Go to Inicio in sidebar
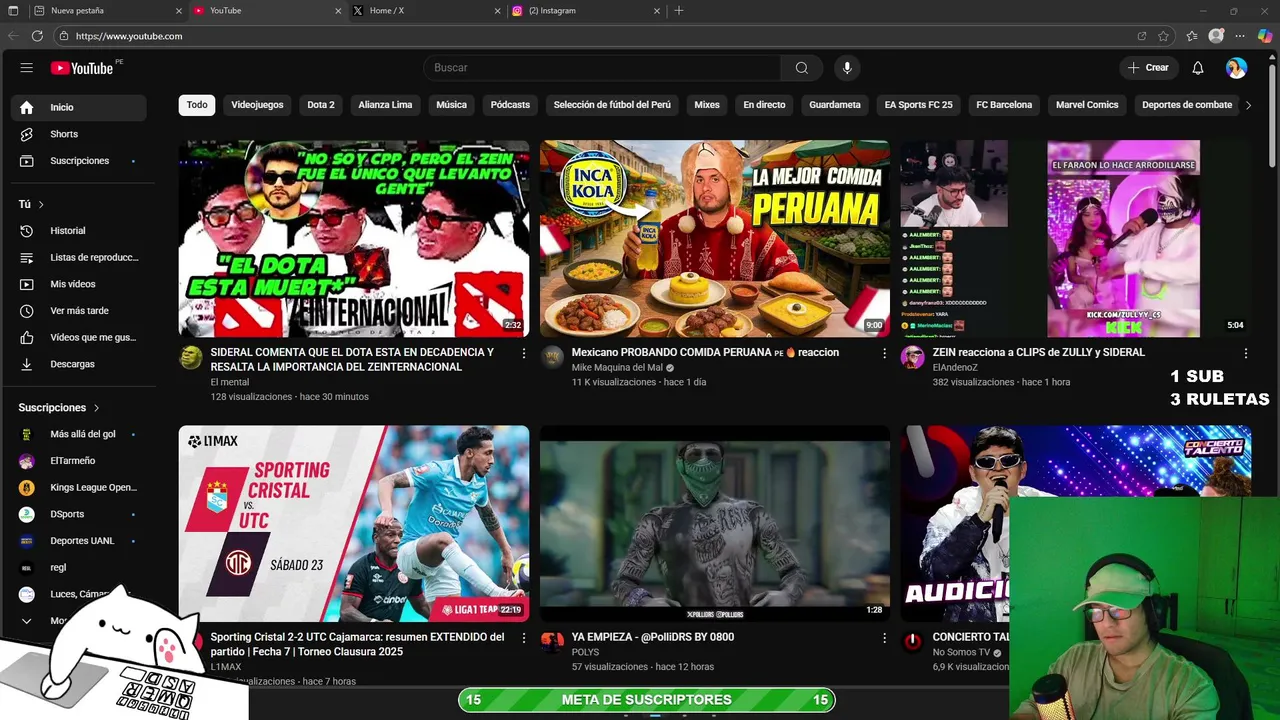 click(x=78, y=107)
